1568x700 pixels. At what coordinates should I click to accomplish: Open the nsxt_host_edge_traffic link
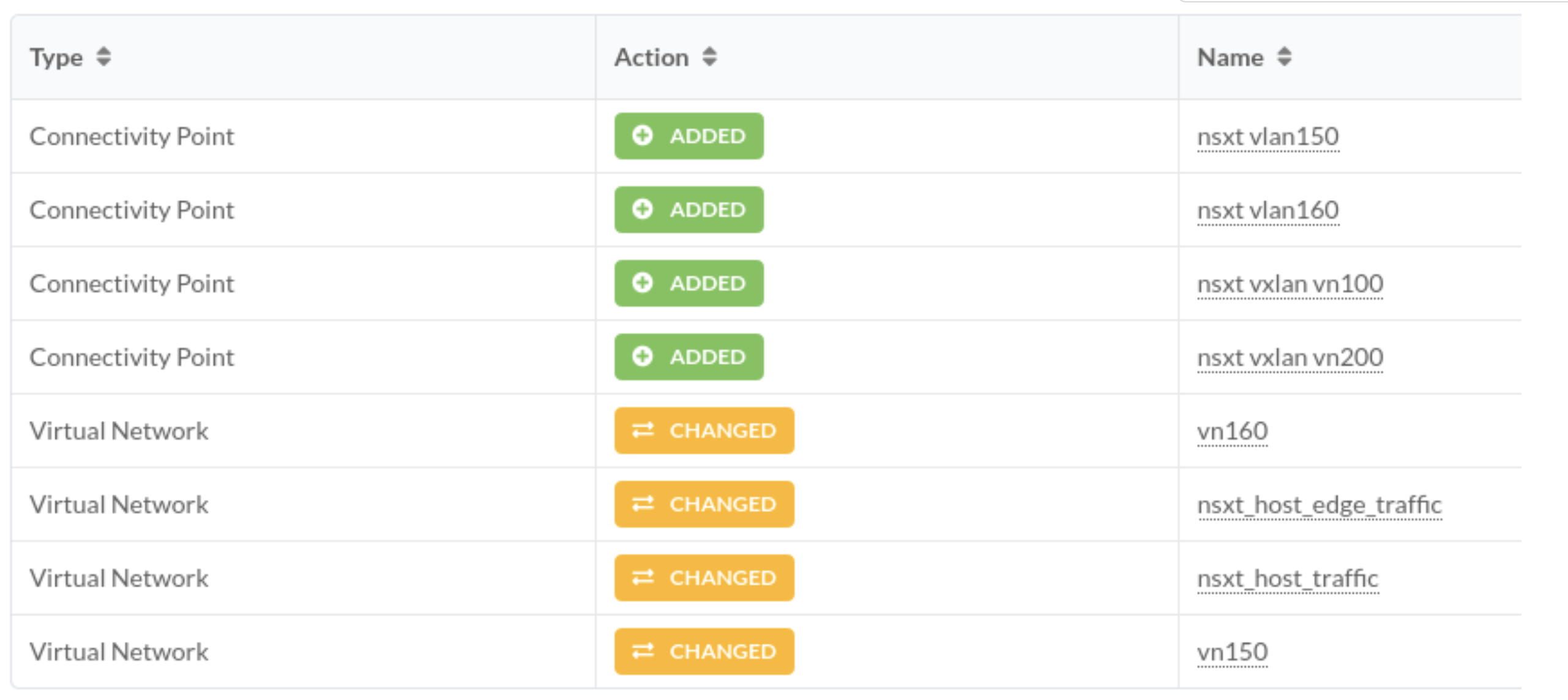(x=1319, y=505)
